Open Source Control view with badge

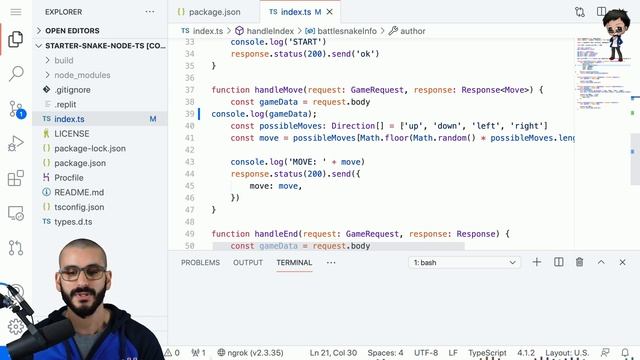(17, 109)
